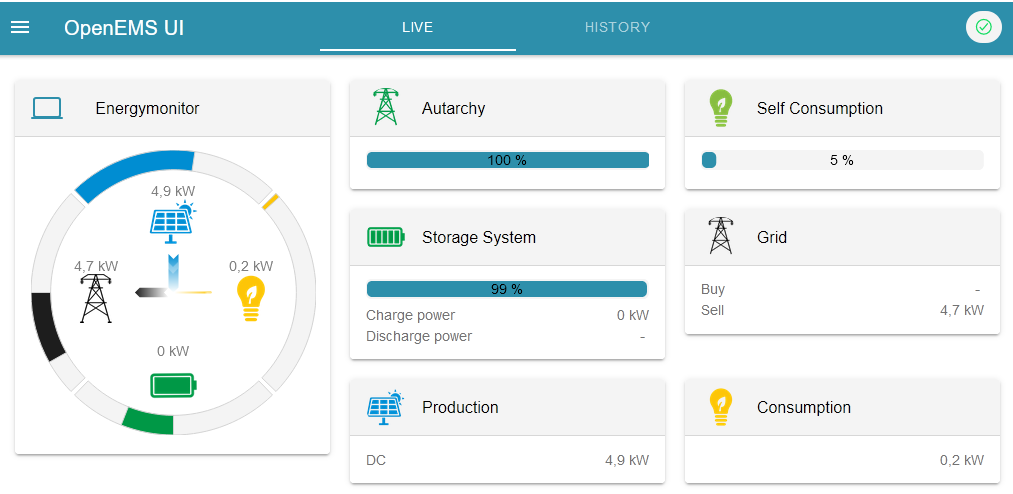Click the green pylon Autarchy icon

click(385, 107)
